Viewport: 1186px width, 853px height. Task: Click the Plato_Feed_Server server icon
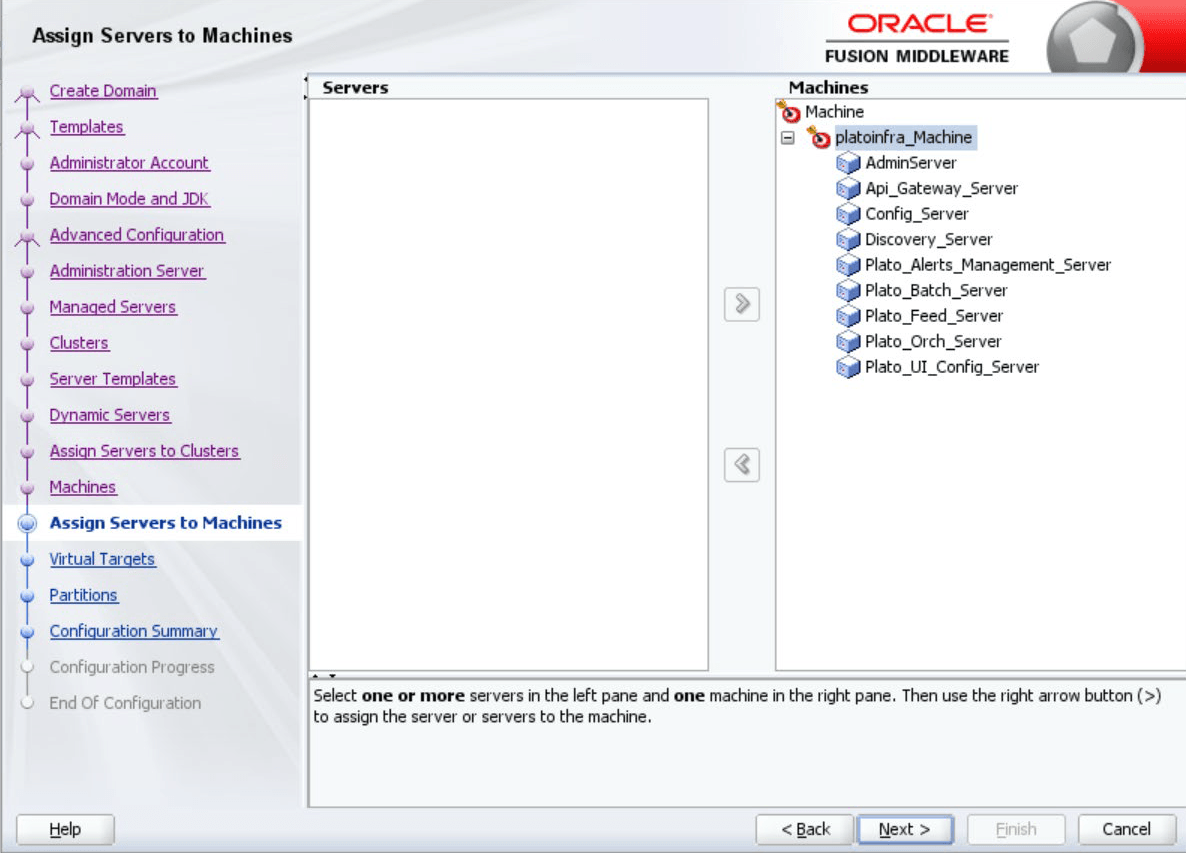coord(848,316)
